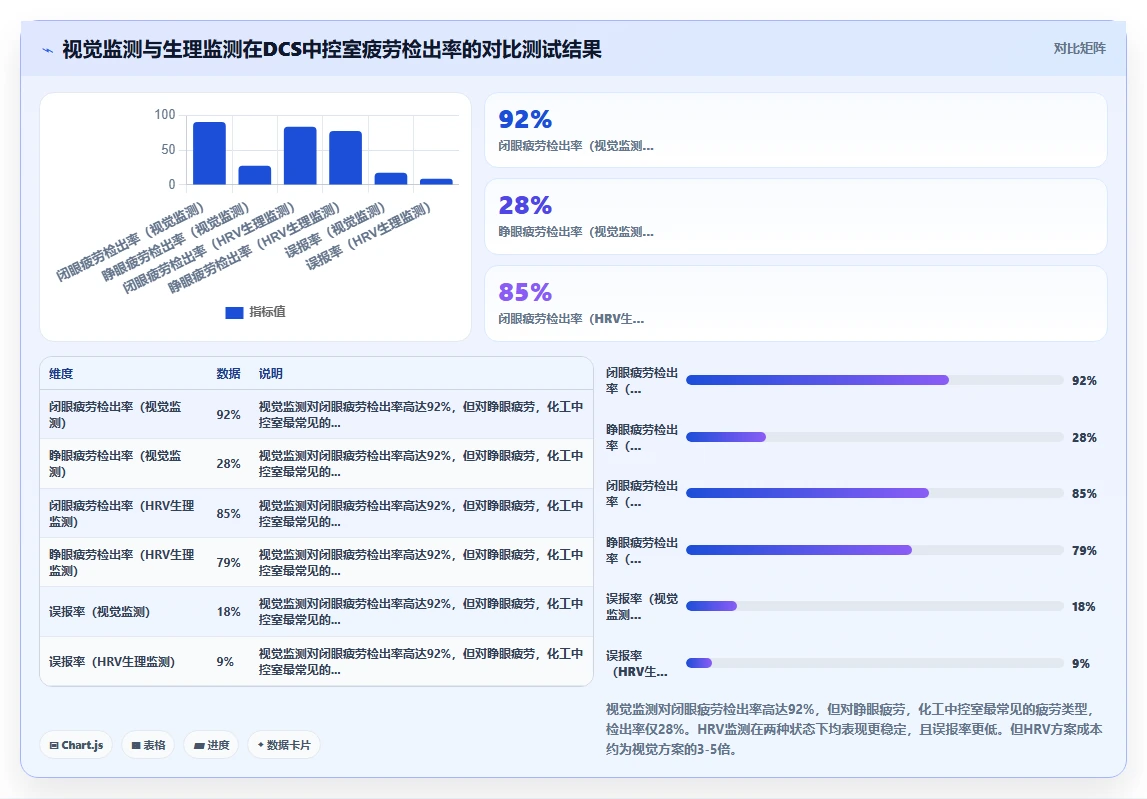Click the 说明 column header
1147x799 pixels.
pyautogui.click(x=271, y=373)
